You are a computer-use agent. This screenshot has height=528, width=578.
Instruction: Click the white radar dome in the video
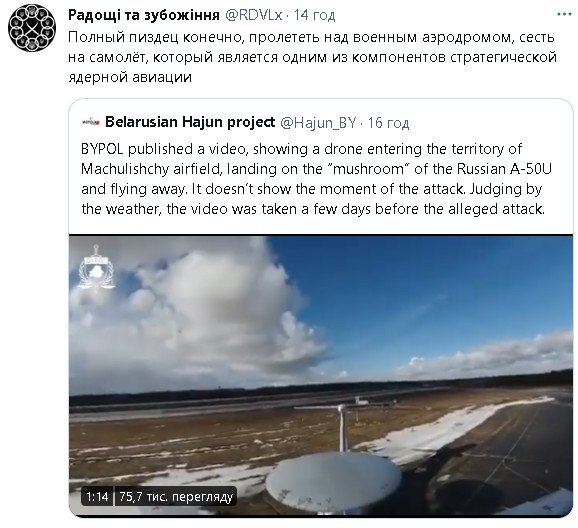coord(334,482)
